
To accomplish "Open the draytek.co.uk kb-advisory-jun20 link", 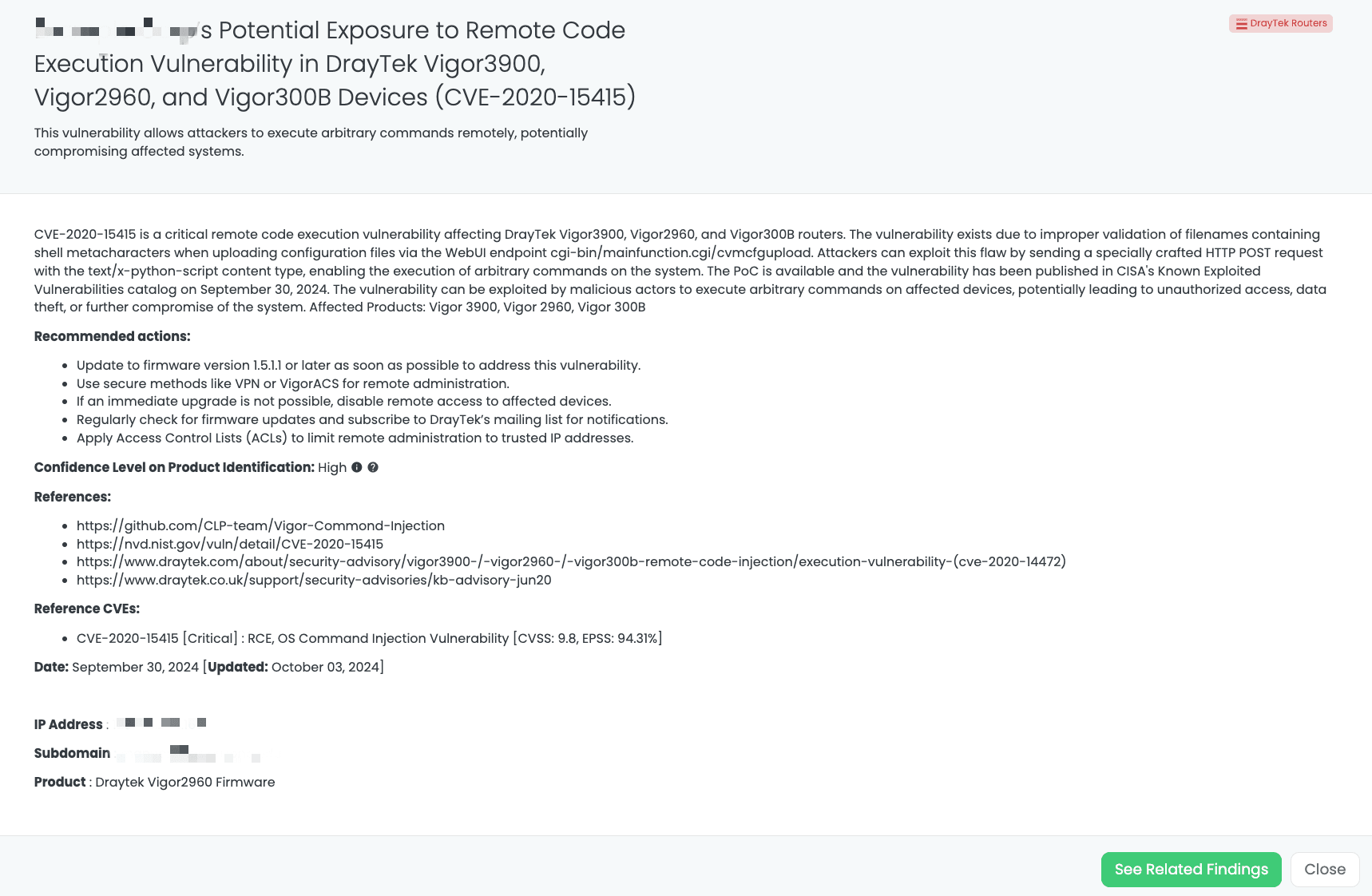I will tap(314, 580).
